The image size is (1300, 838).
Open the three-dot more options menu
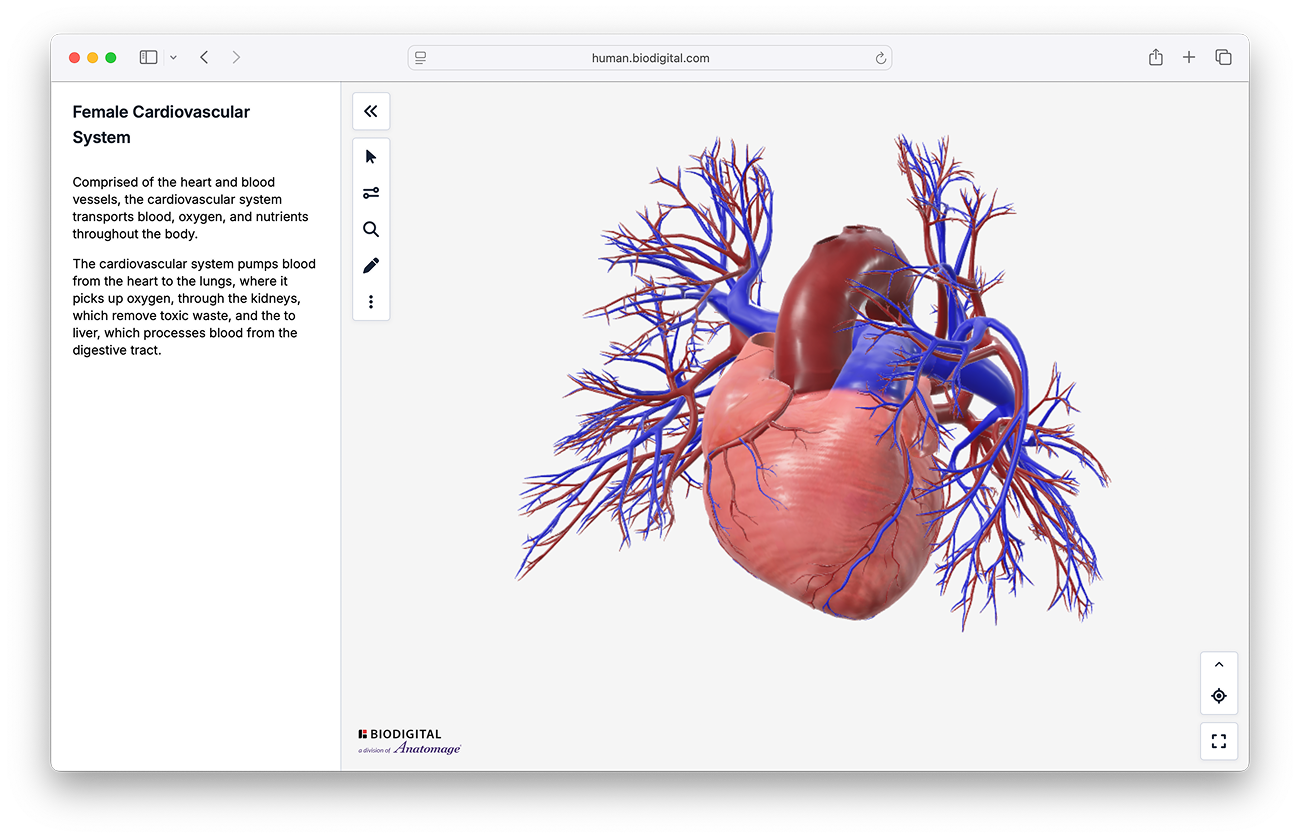pyautogui.click(x=371, y=301)
